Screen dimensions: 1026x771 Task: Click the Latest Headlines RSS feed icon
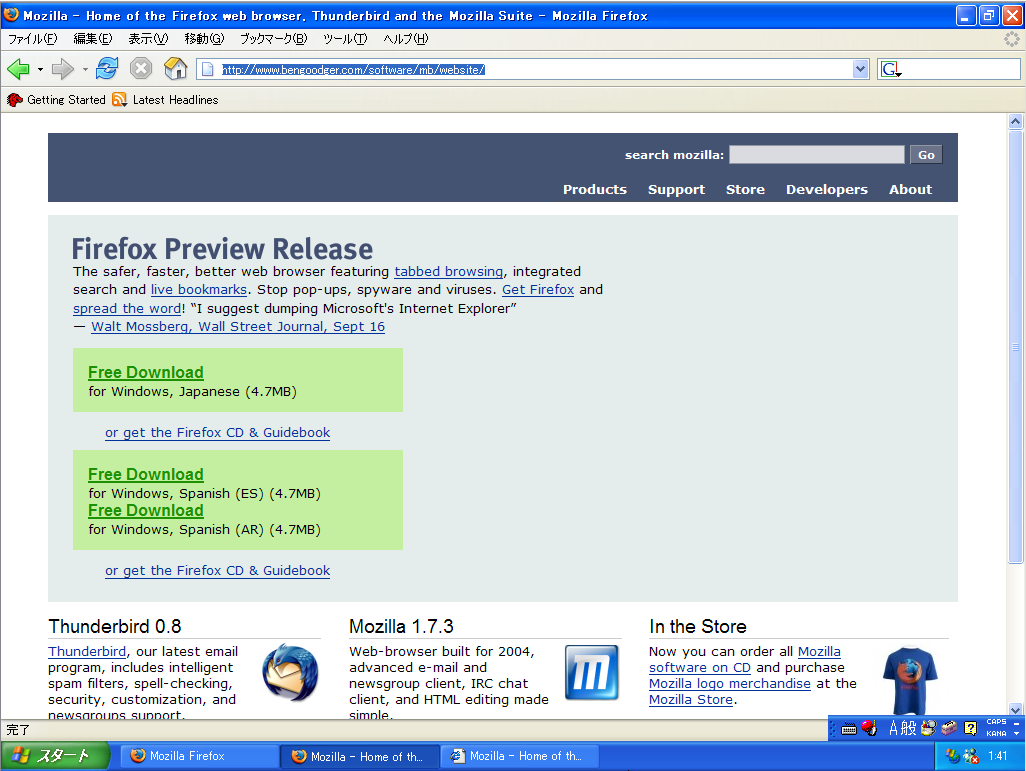[x=119, y=99]
